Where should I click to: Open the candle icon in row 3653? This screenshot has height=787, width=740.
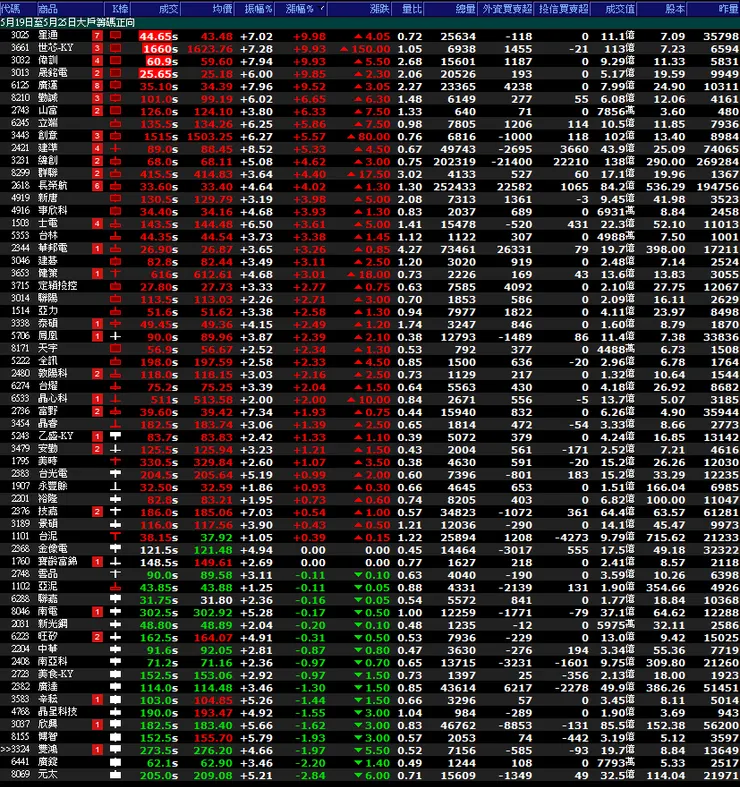(x=115, y=274)
